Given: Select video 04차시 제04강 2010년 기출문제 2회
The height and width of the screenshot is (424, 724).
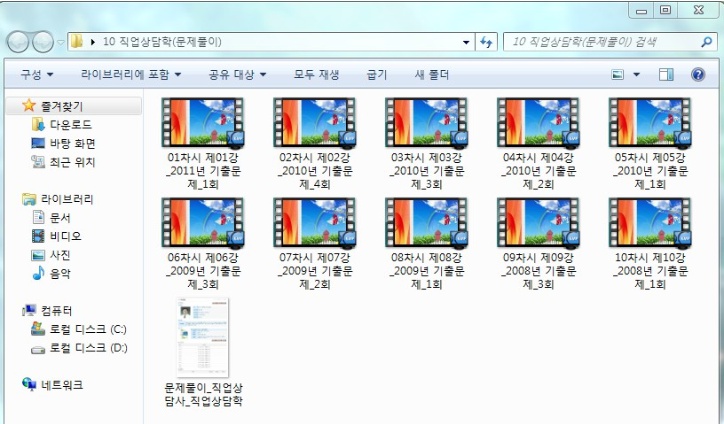Looking at the screenshot, I should click(538, 144).
